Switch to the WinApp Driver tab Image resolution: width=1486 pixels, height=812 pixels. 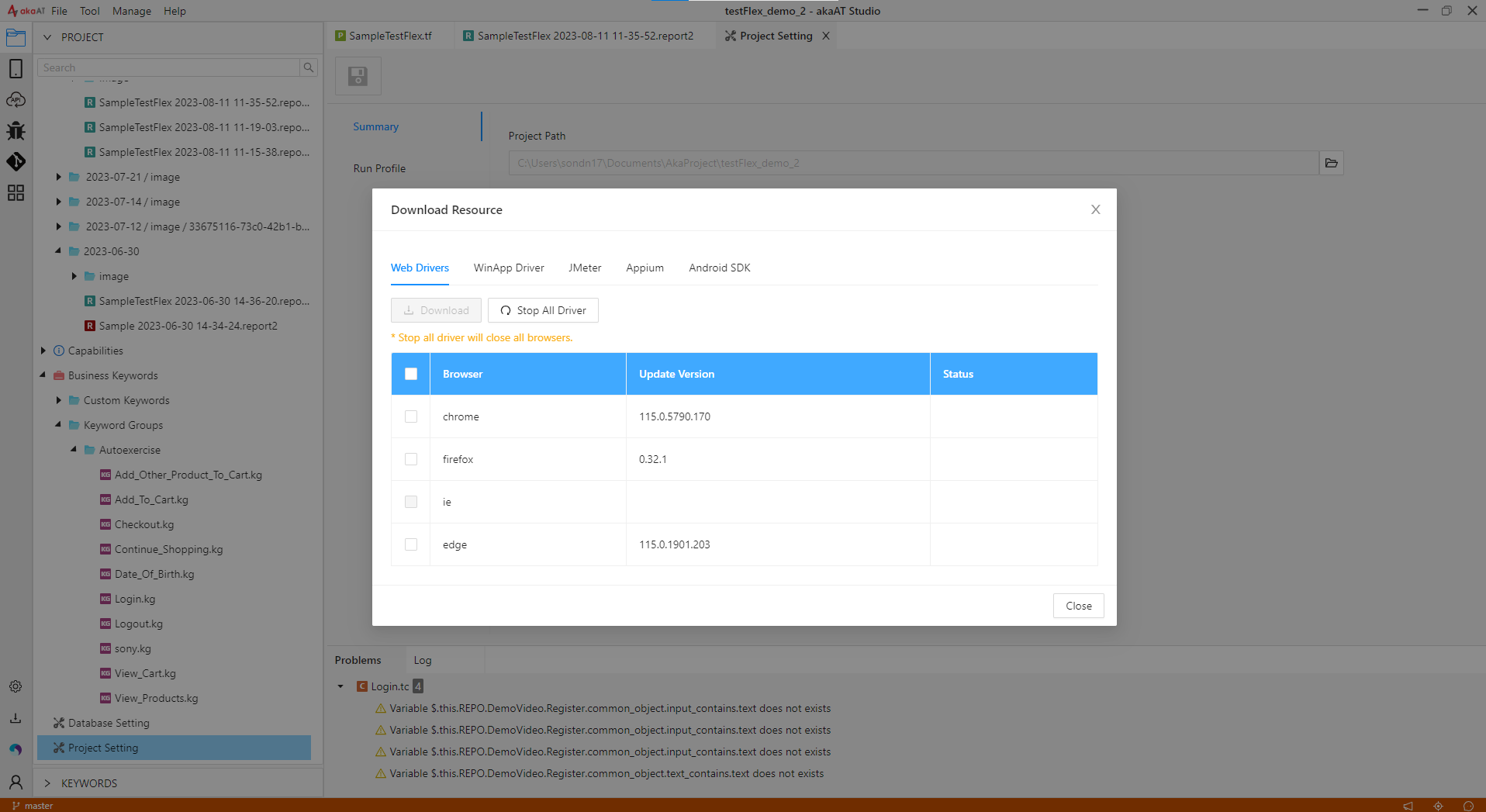click(509, 268)
